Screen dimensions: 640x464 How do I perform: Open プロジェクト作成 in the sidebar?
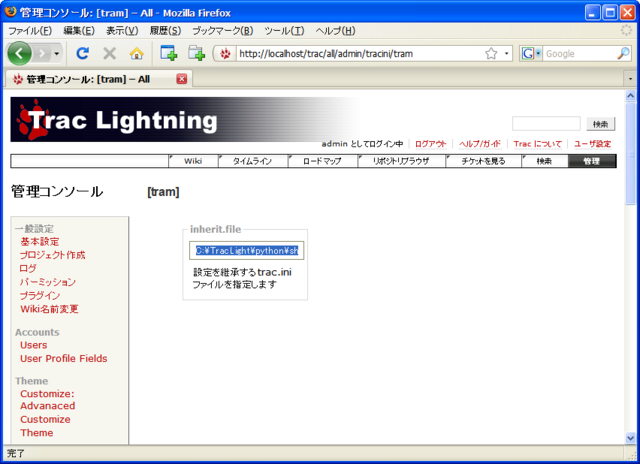tap(52, 255)
